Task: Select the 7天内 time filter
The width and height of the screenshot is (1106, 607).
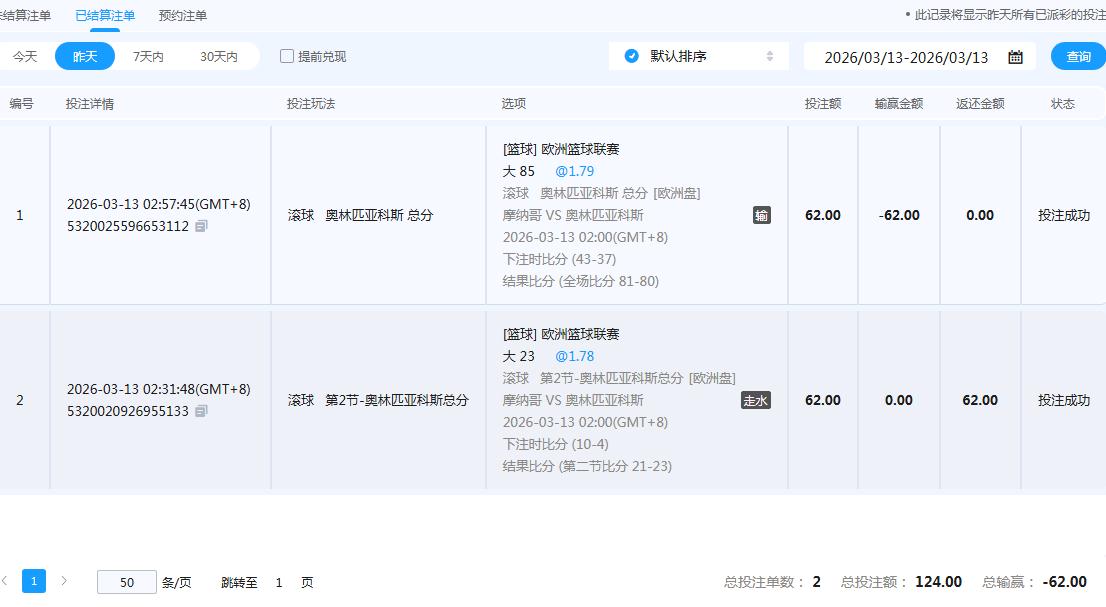Action: (x=148, y=57)
